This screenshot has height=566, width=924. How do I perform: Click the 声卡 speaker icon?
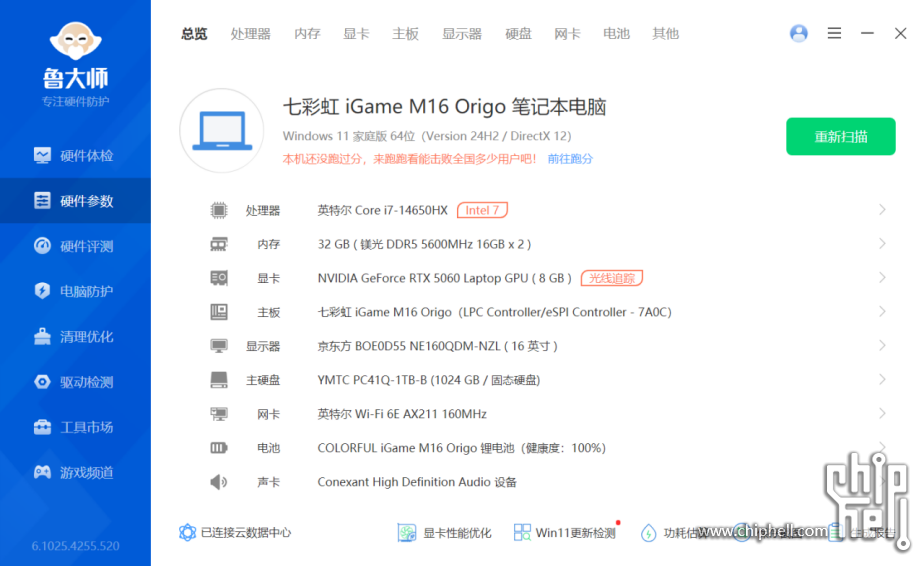(219, 482)
